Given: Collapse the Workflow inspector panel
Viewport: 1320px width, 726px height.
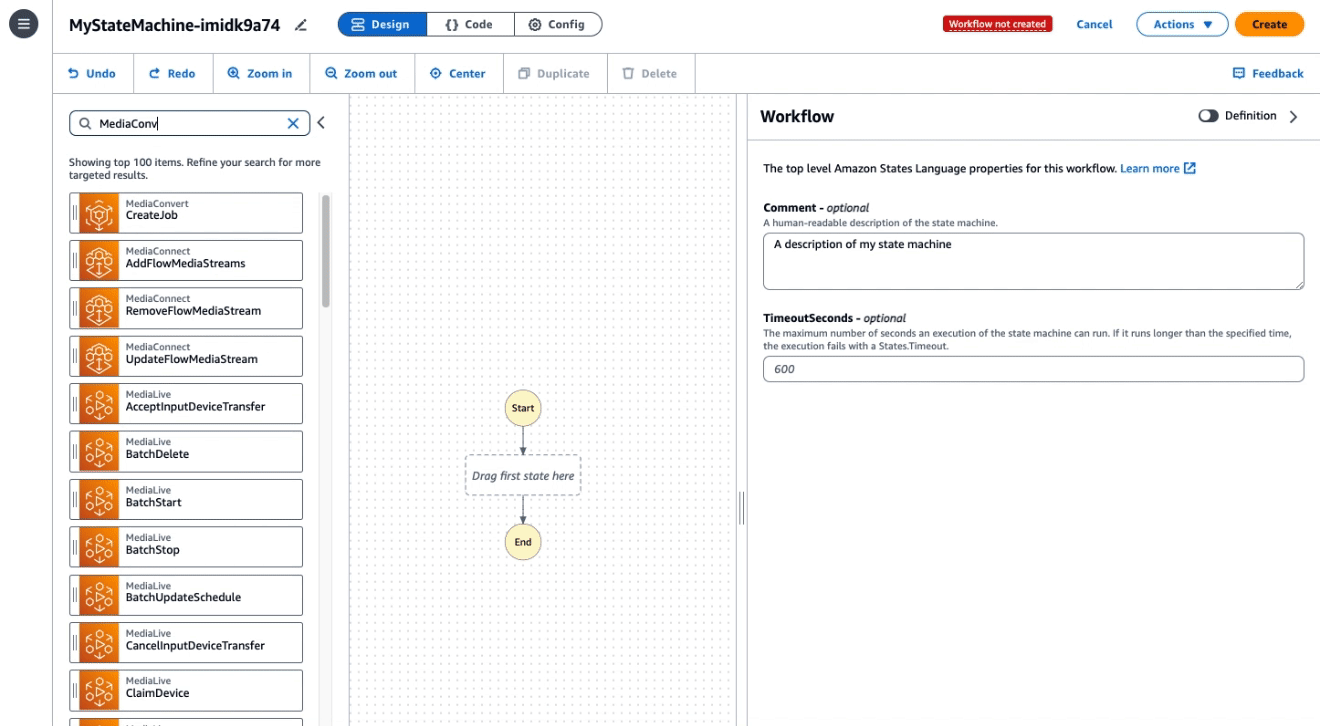Looking at the screenshot, I should click(1293, 116).
